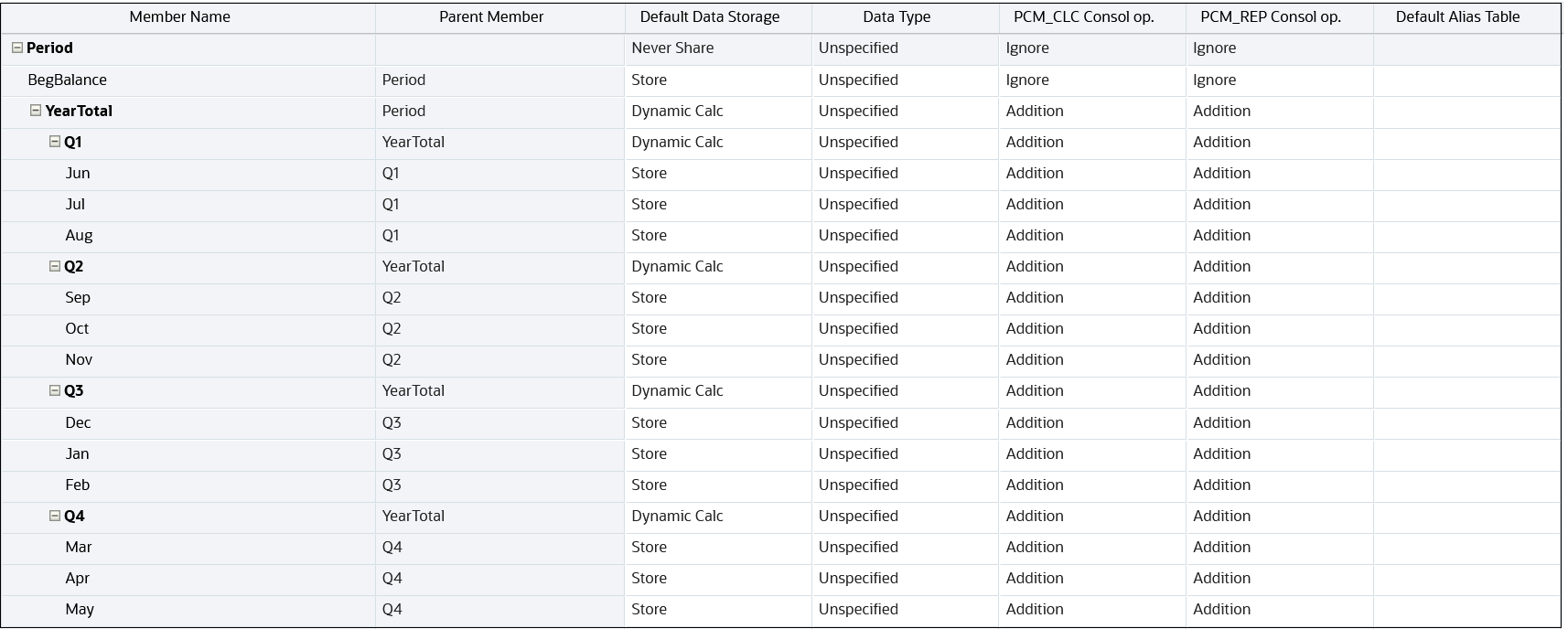Collapse the YearTotal member
Viewport: 1568px width, 629px height.
[36, 111]
